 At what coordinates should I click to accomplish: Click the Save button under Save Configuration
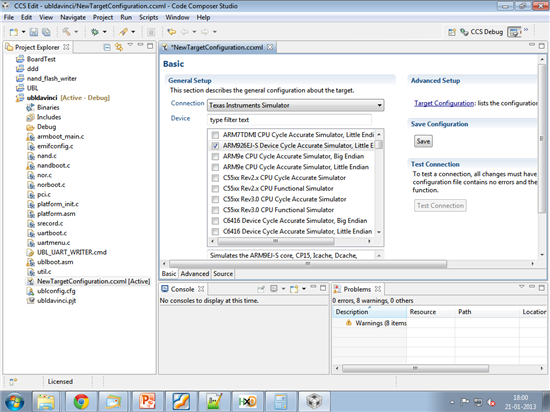point(423,141)
